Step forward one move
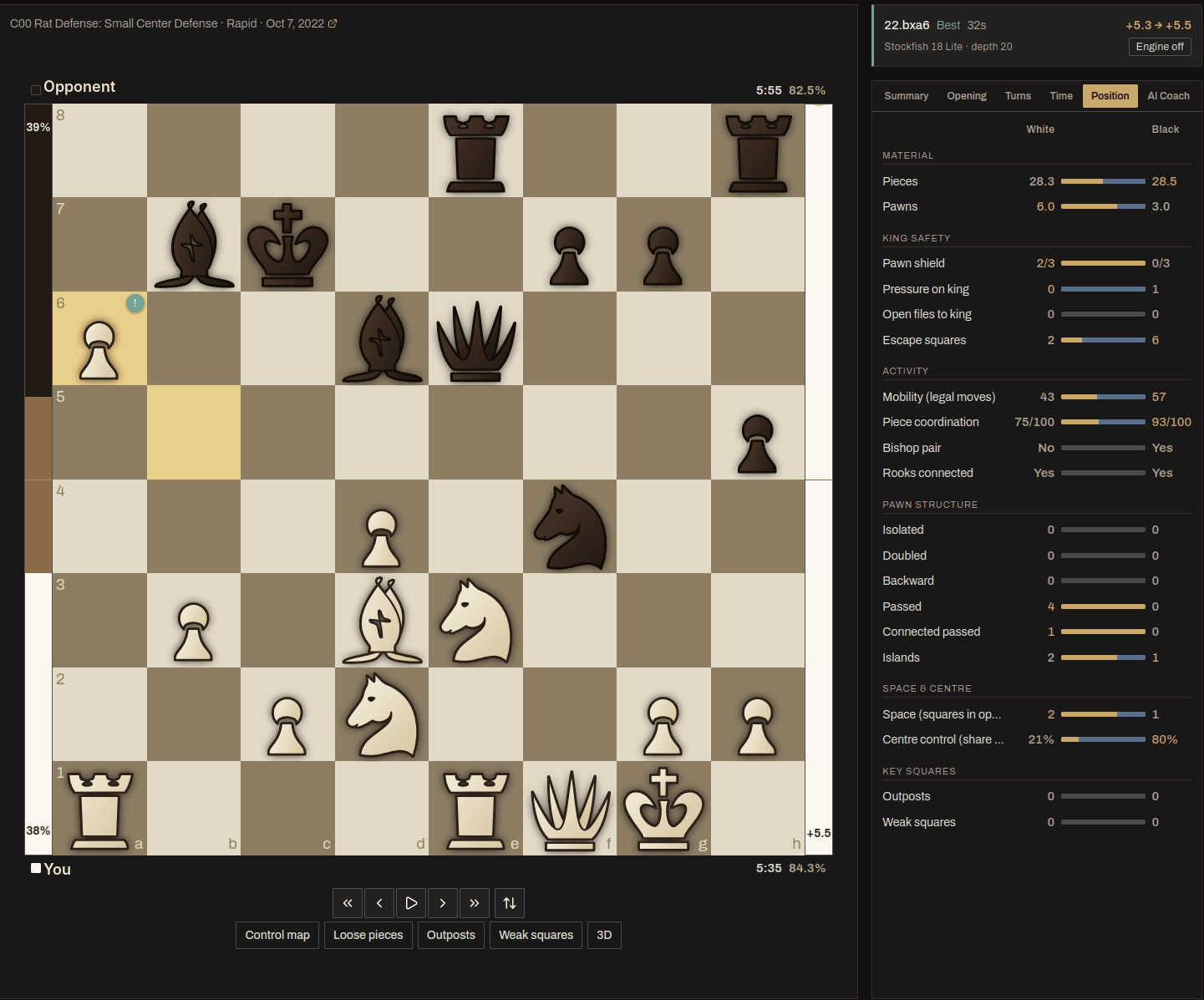 coord(443,903)
